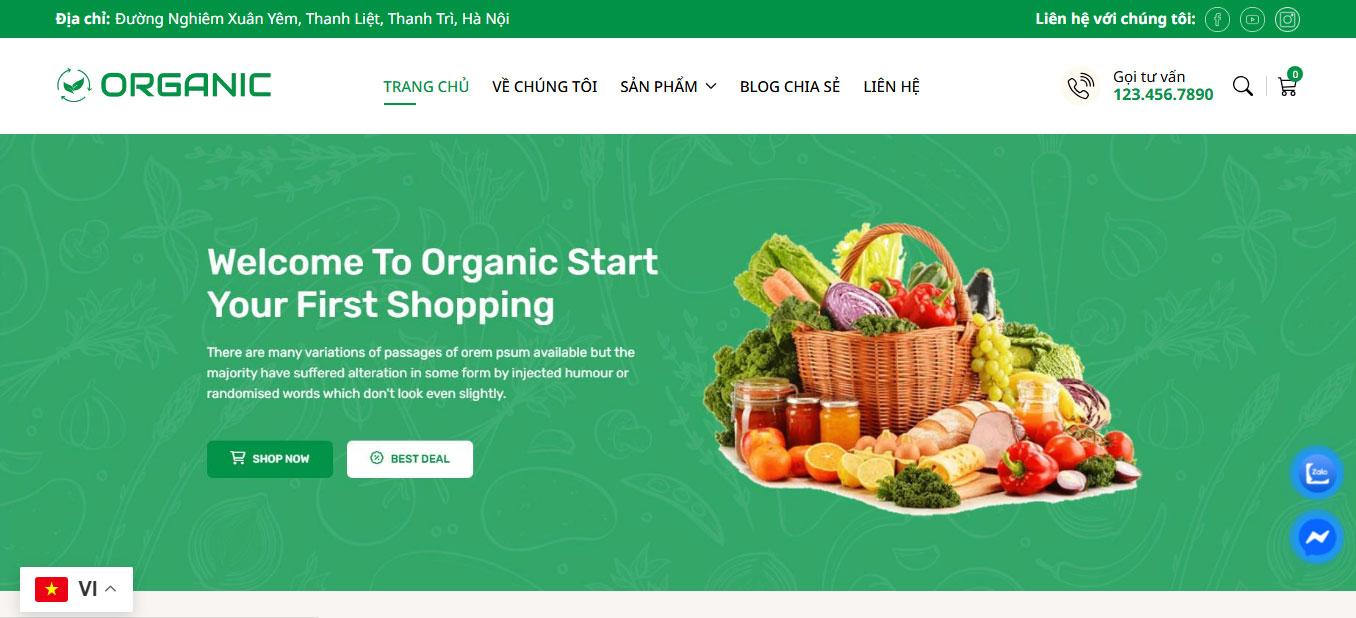This screenshot has height=618, width=1356.
Task: Open VỀ CHÚNG TÔI menu item
Action: click(544, 86)
